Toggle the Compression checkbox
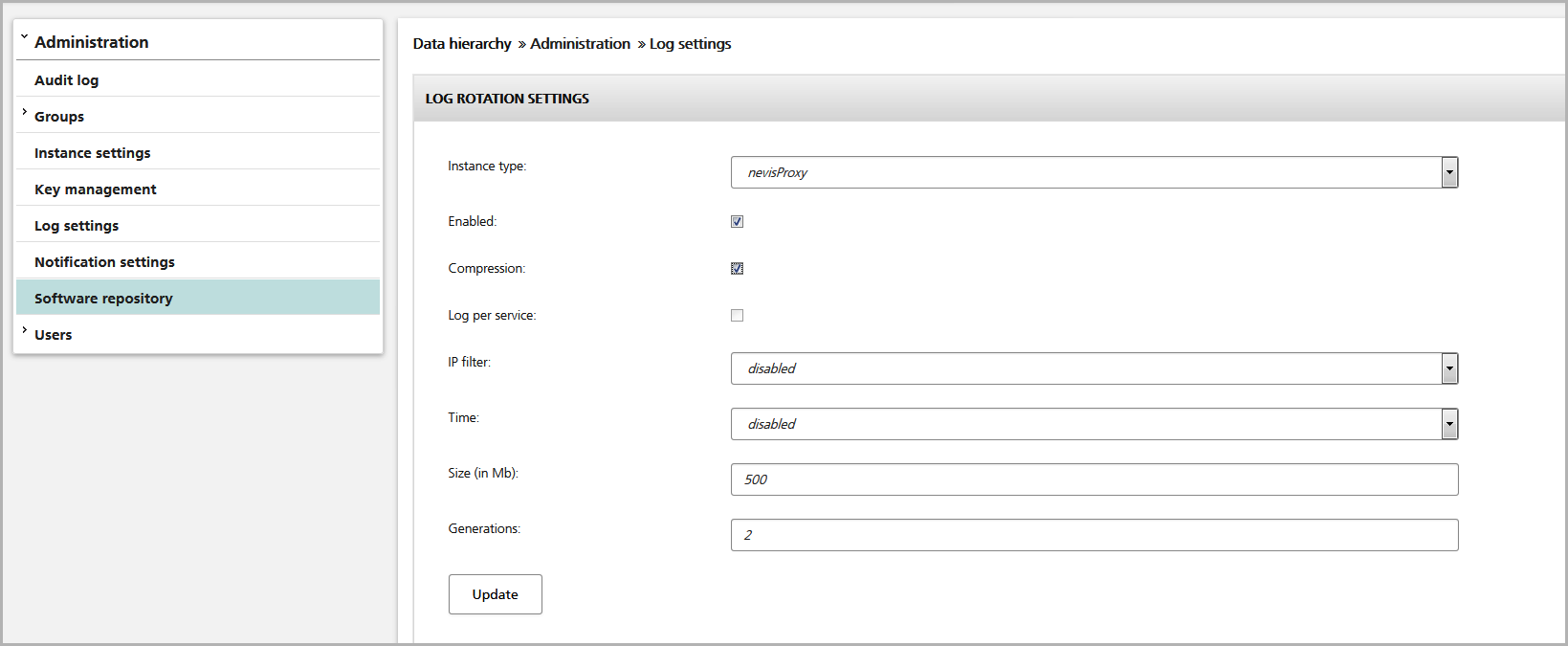Image resolution: width=1568 pixels, height=646 pixels. click(x=737, y=268)
